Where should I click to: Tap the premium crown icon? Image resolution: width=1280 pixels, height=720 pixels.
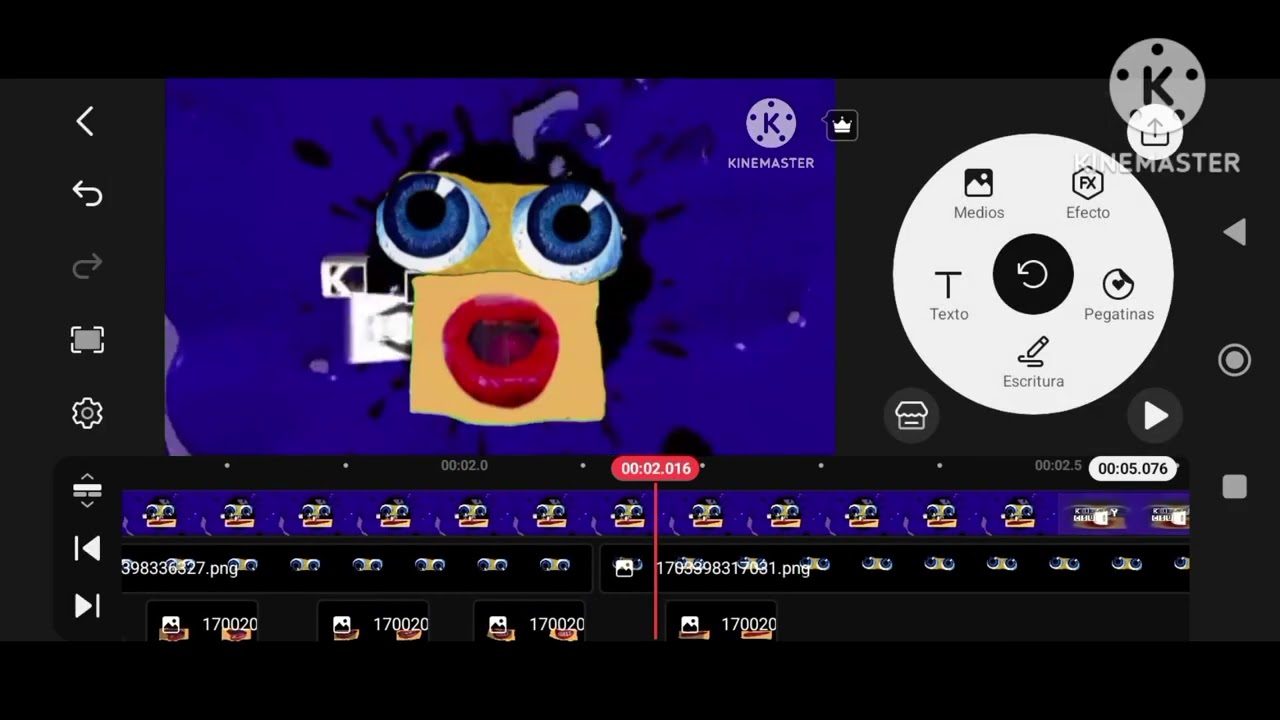point(842,126)
